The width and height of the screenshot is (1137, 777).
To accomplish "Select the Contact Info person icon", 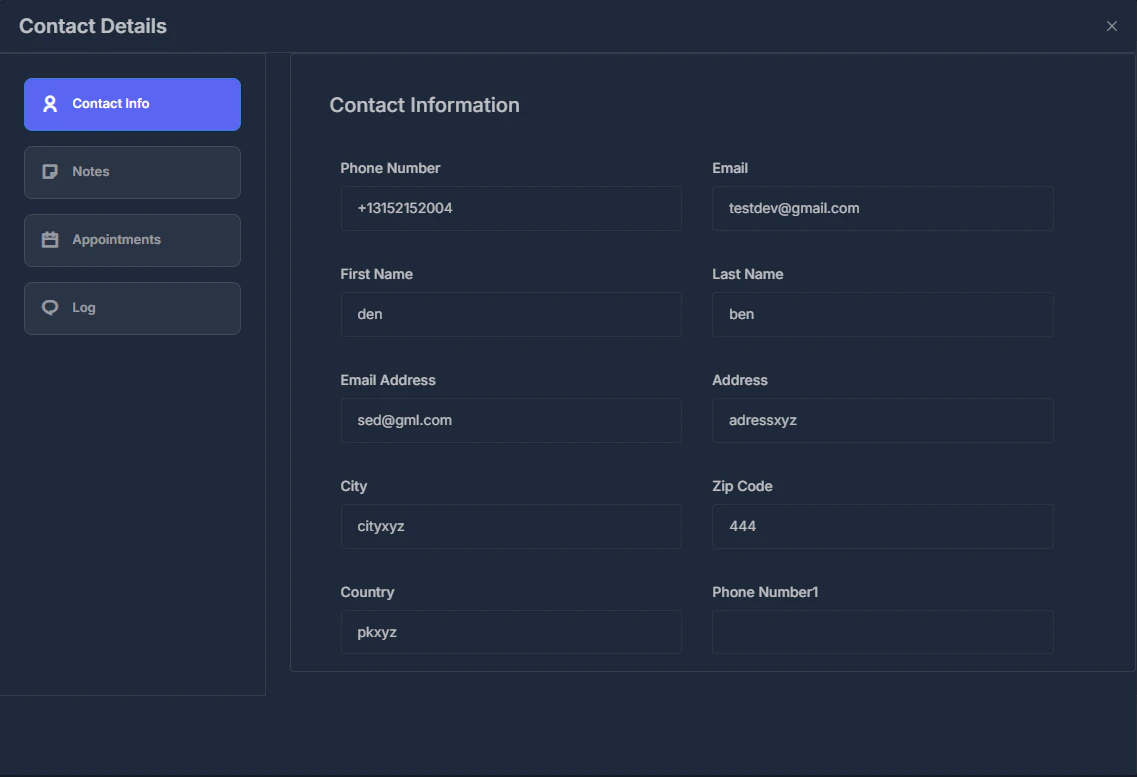I will [x=50, y=103].
